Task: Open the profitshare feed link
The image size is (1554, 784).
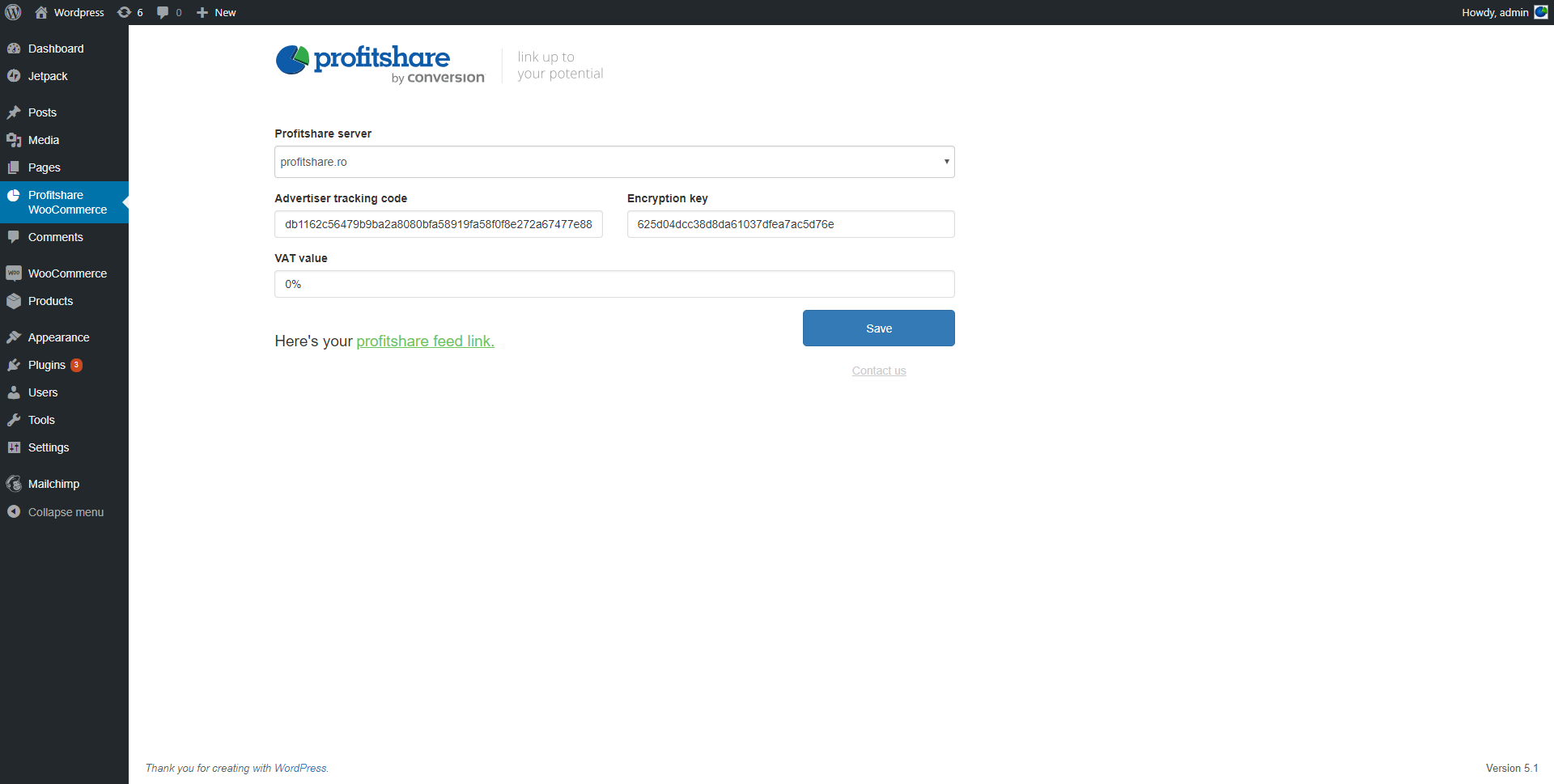Action: (x=425, y=341)
